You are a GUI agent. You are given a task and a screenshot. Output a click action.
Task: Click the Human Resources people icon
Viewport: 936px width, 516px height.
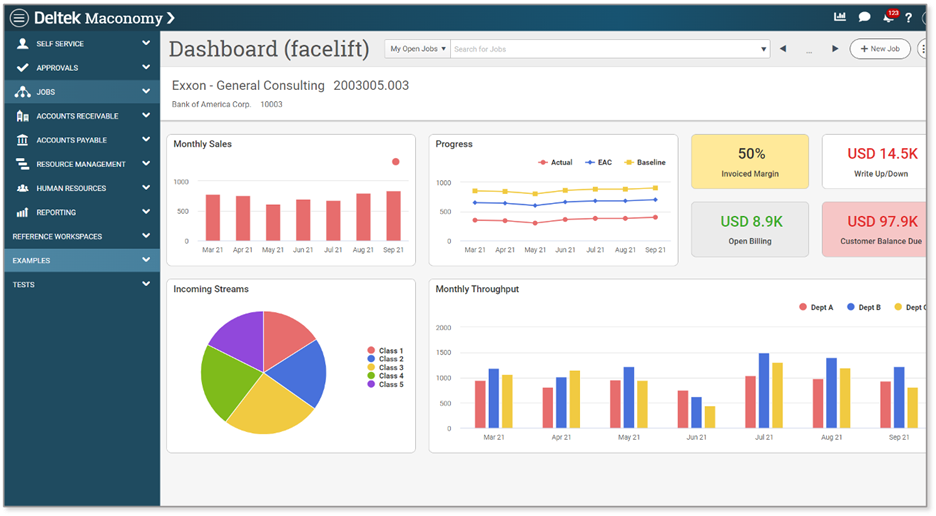click(x=23, y=188)
